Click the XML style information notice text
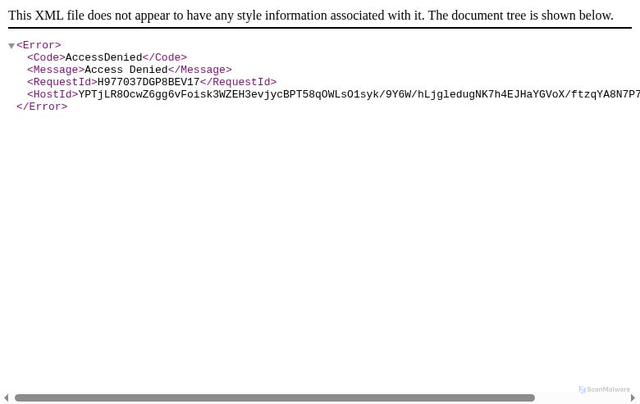 click(x=311, y=16)
